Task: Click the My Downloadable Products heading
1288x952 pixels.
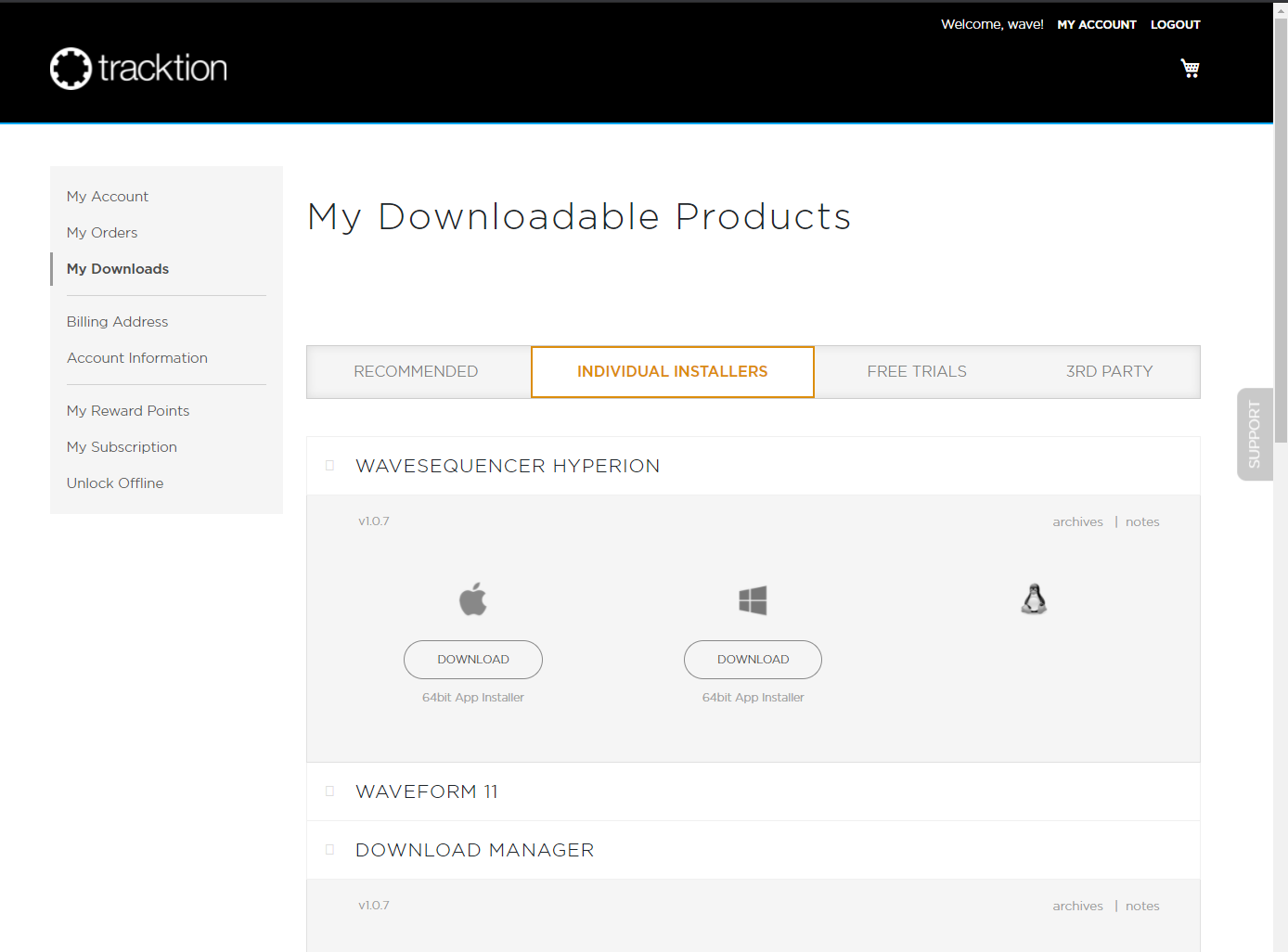Action: click(x=579, y=217)
